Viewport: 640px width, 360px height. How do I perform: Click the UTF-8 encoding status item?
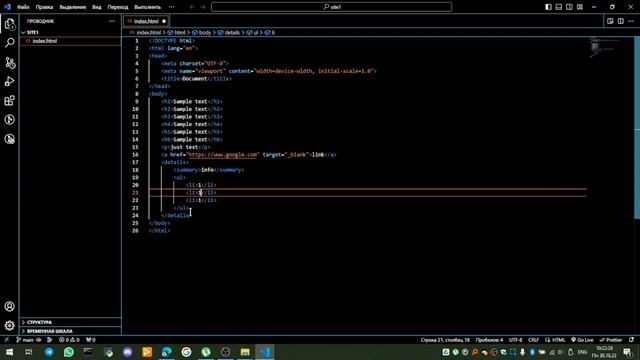click(x=516, y=340)
